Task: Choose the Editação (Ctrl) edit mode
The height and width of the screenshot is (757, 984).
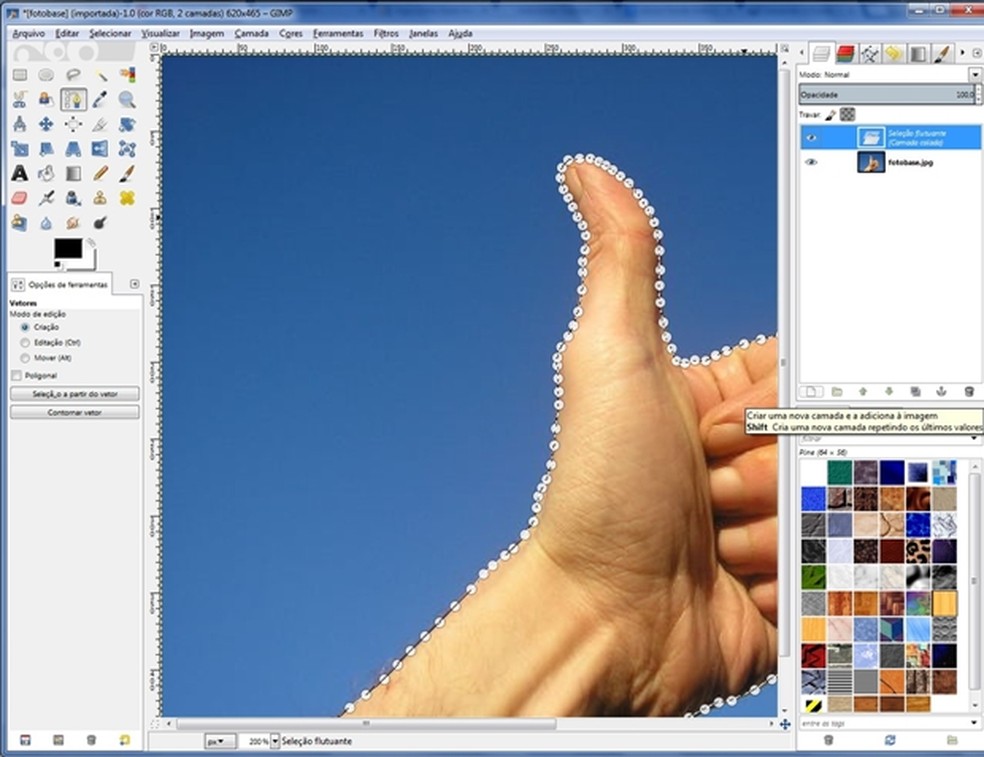Action: pyautogui.click(x=25, y=343)
